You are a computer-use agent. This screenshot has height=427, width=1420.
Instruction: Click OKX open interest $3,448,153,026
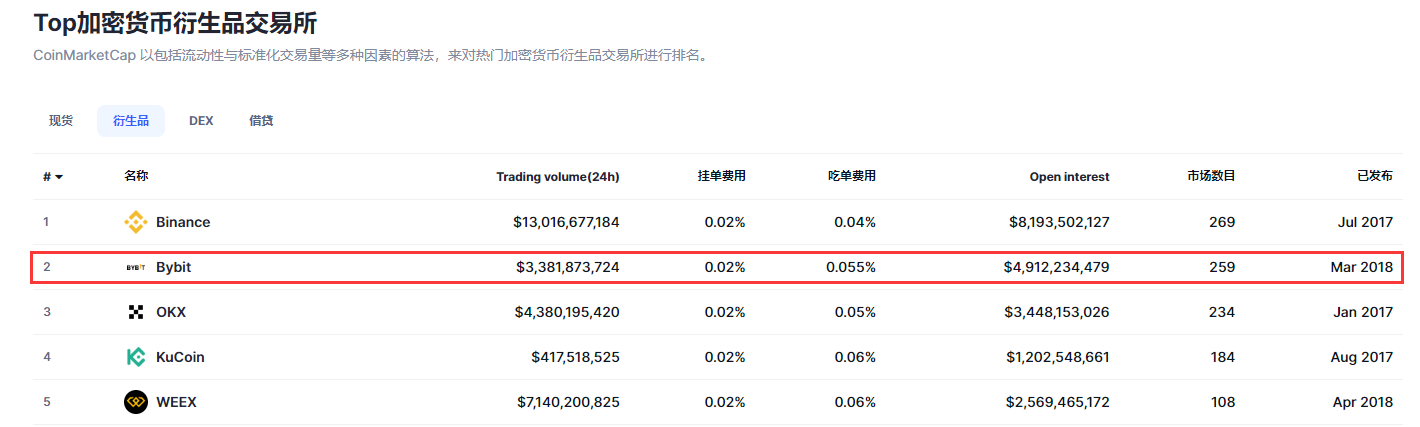(x=1057, y=312)
